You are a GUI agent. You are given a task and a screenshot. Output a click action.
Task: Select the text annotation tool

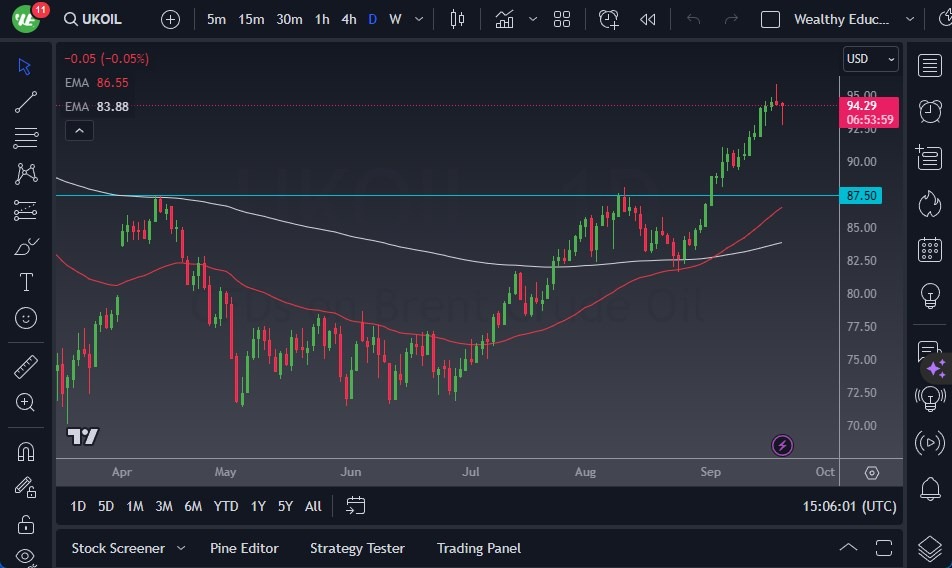coord(26,282)
